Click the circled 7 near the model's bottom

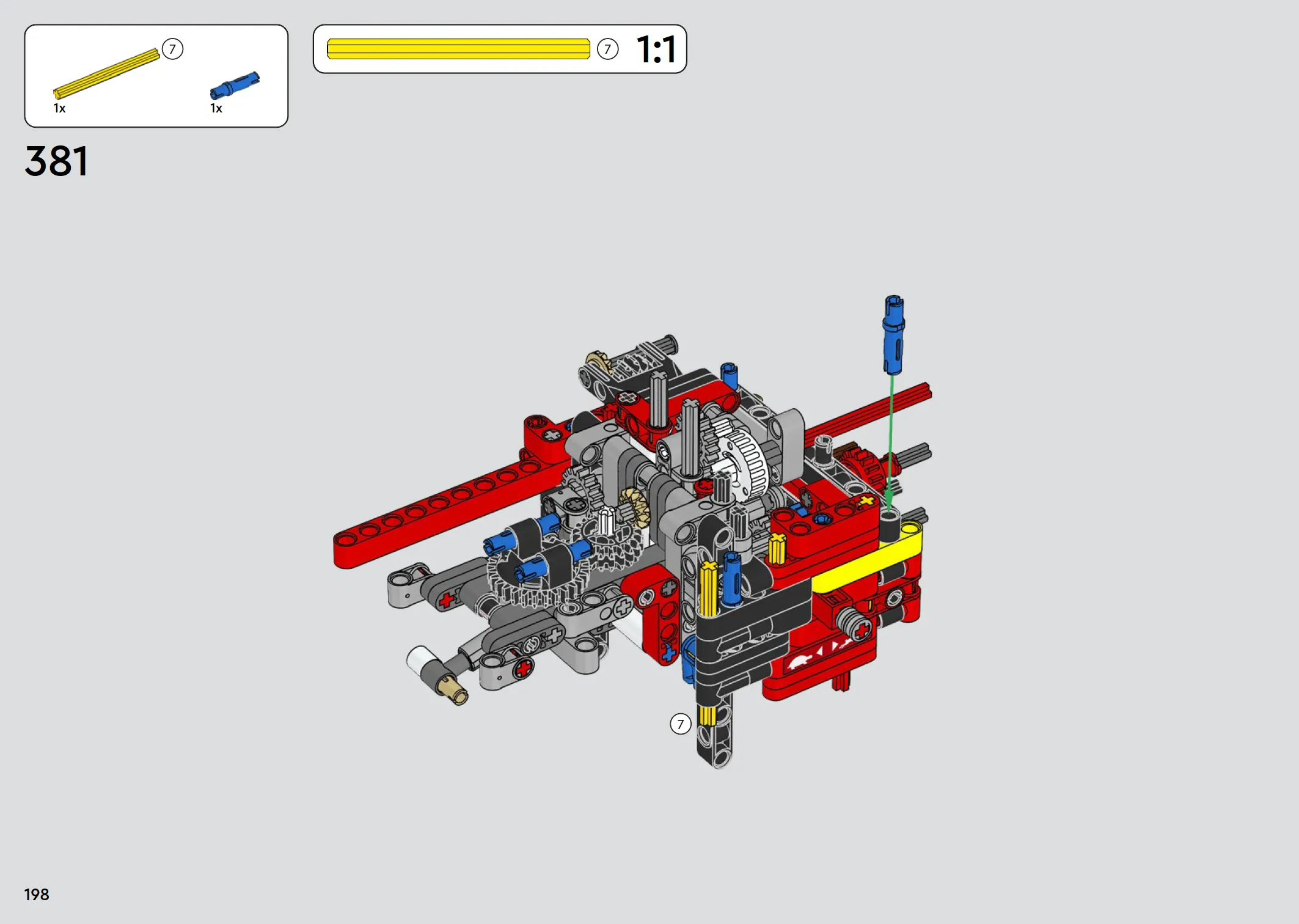pos(681,724)
